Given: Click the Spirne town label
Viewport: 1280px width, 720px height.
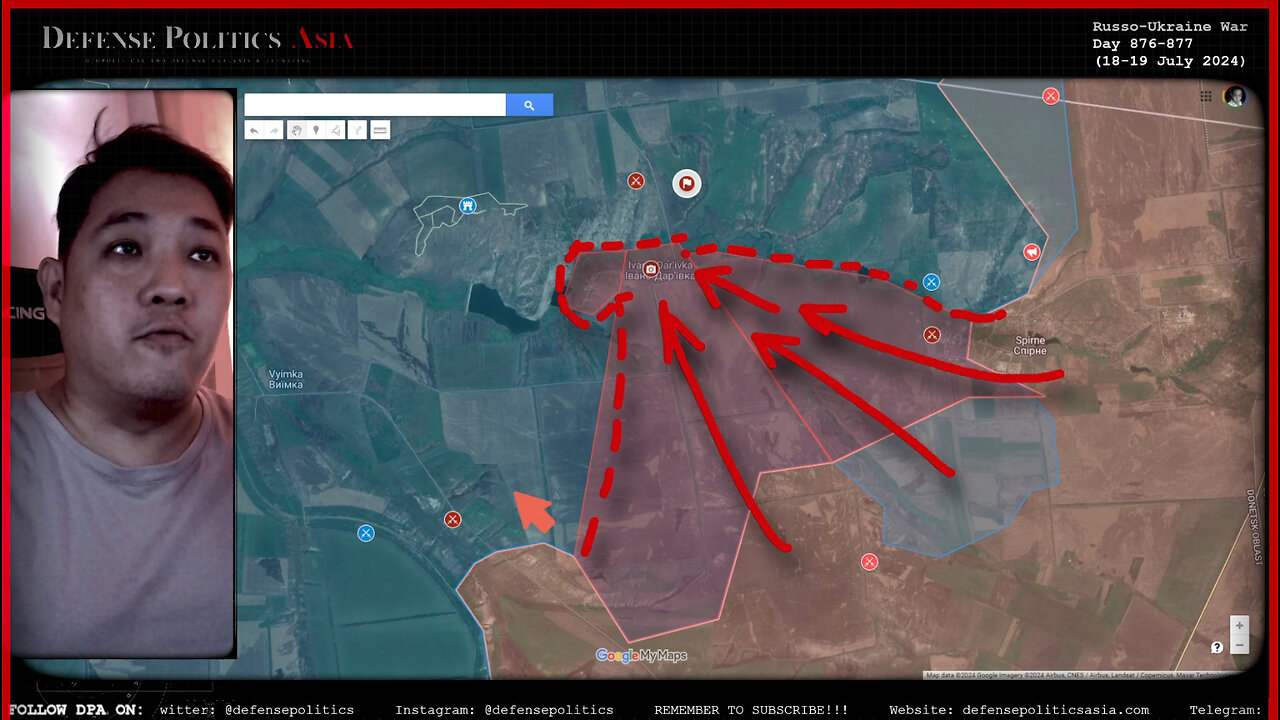Looking at the screenshot, I should (1030, 346).
